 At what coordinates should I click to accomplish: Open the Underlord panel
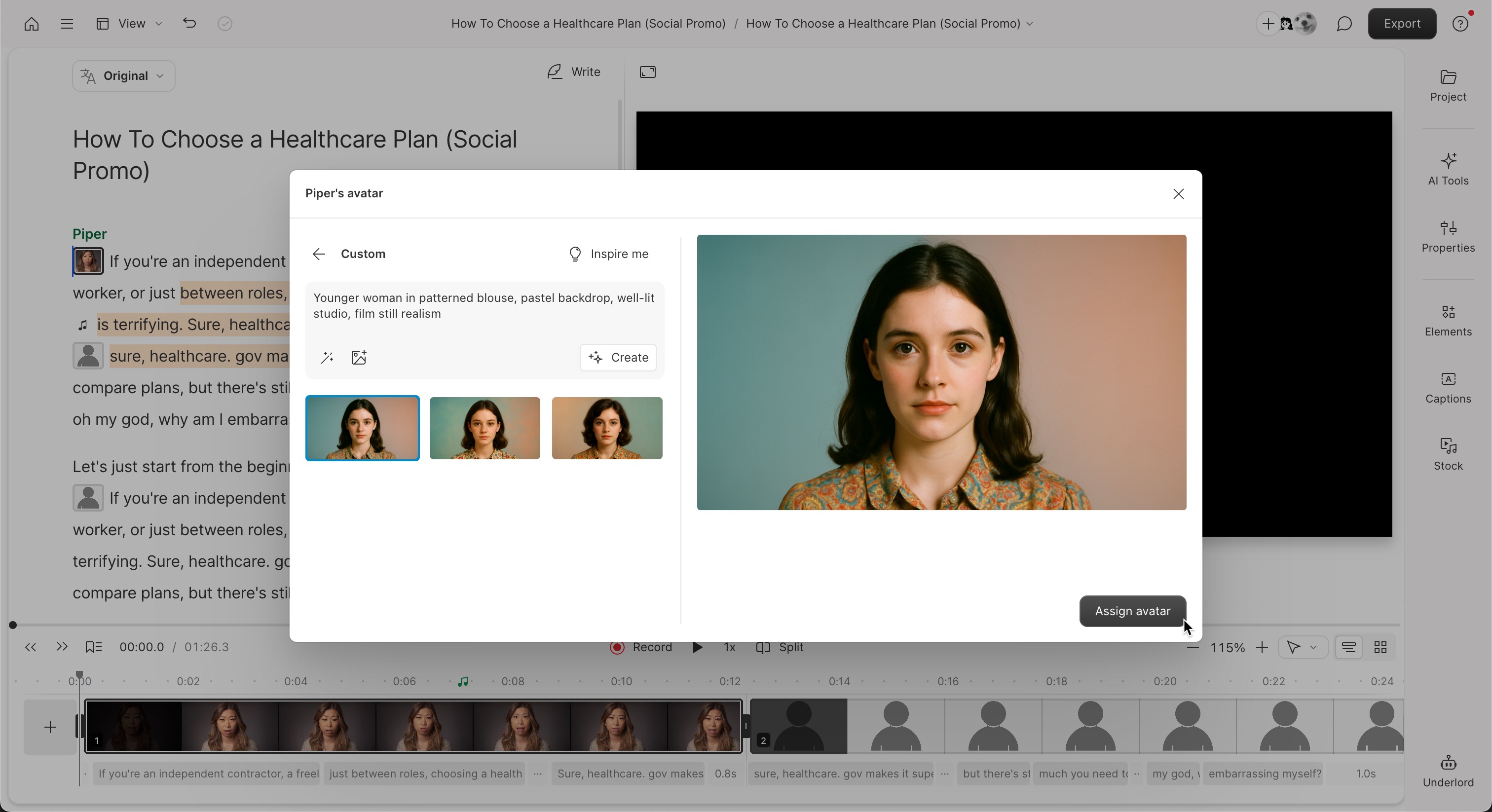click(1448, 770)
